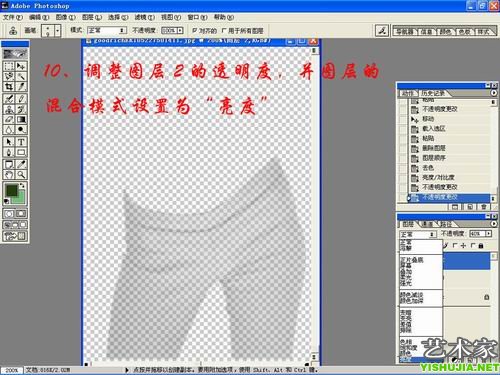Viewport: 500px width, 375px height.
Task: Switch to Standard editing mode
Action: [x=9, y=214]
